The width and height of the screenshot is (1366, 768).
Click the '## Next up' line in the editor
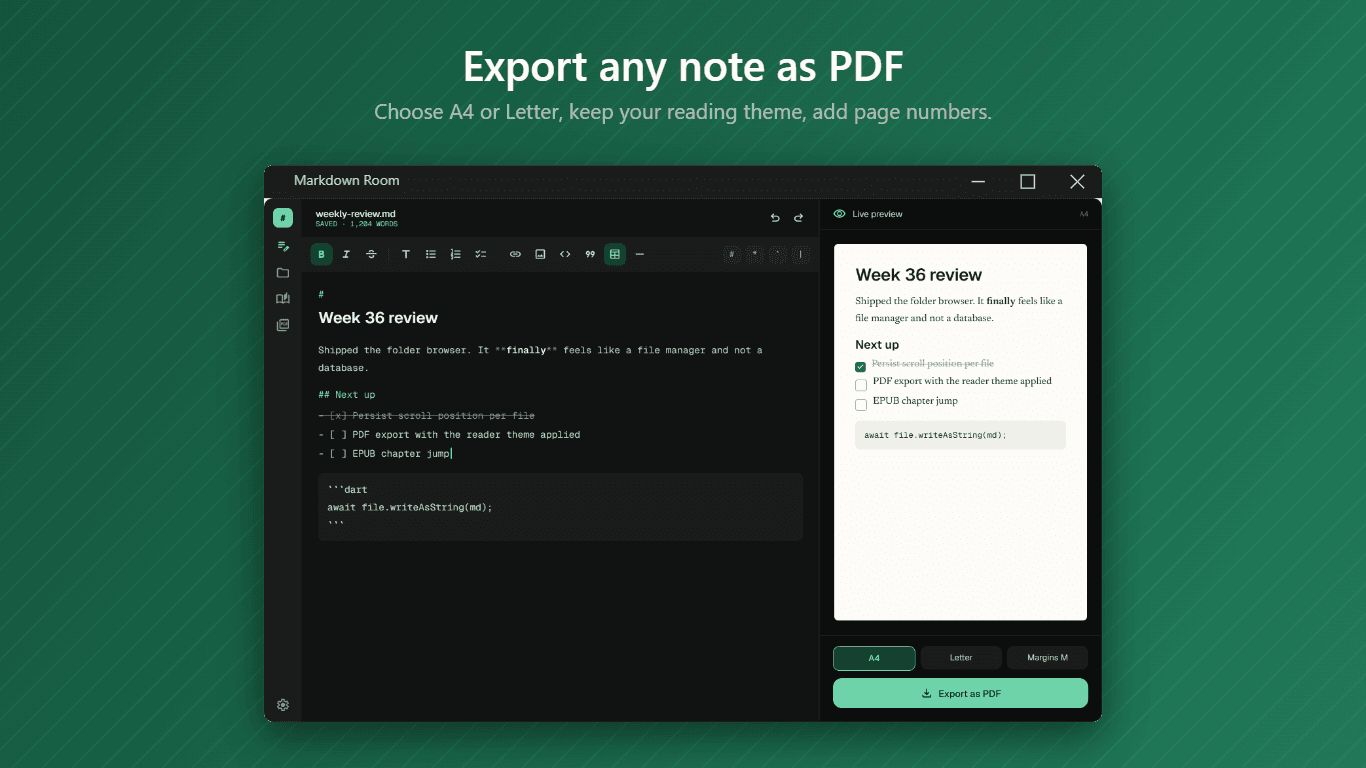(x=347, y=395)
